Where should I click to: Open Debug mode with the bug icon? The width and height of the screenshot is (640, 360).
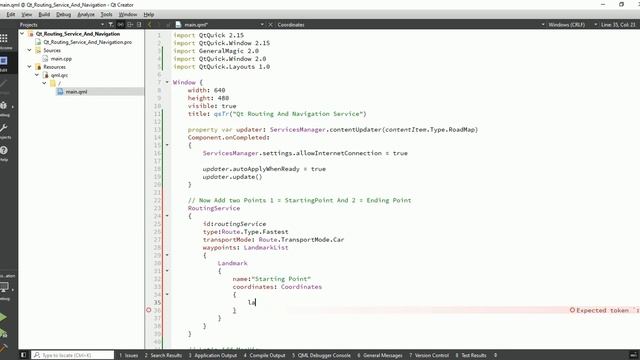4,106
